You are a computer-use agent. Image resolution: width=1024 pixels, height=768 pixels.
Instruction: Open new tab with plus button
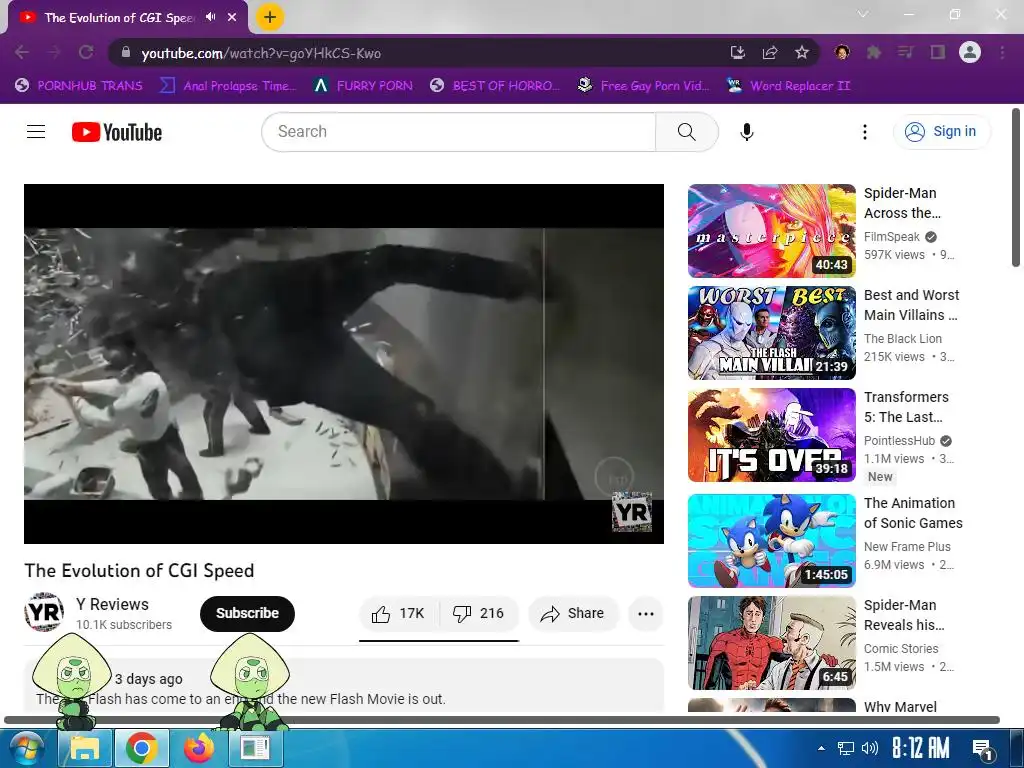pyautogui.click(x=270, y=18)
